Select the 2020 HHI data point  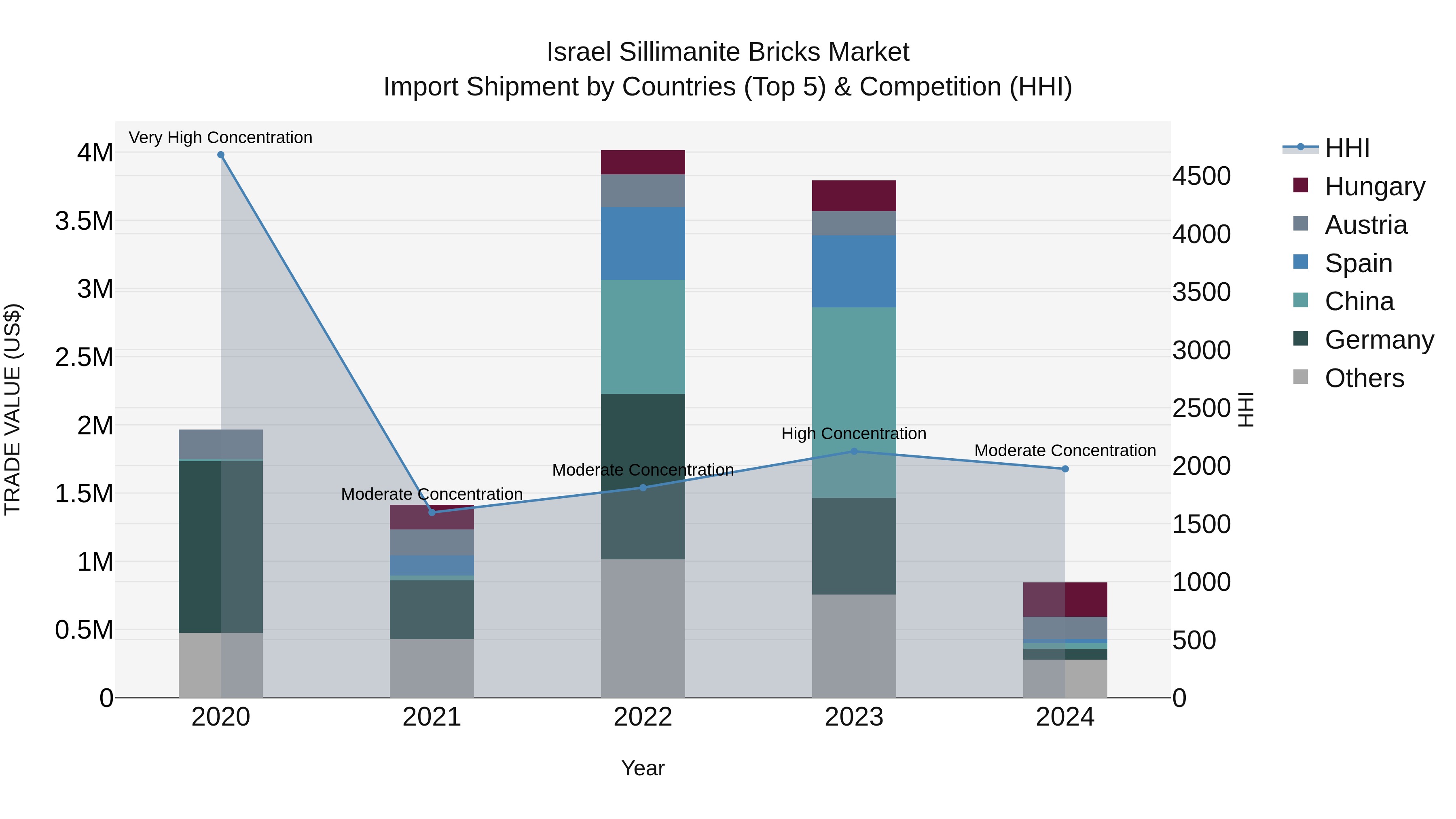pyautogui.click(x=221, y=155)
